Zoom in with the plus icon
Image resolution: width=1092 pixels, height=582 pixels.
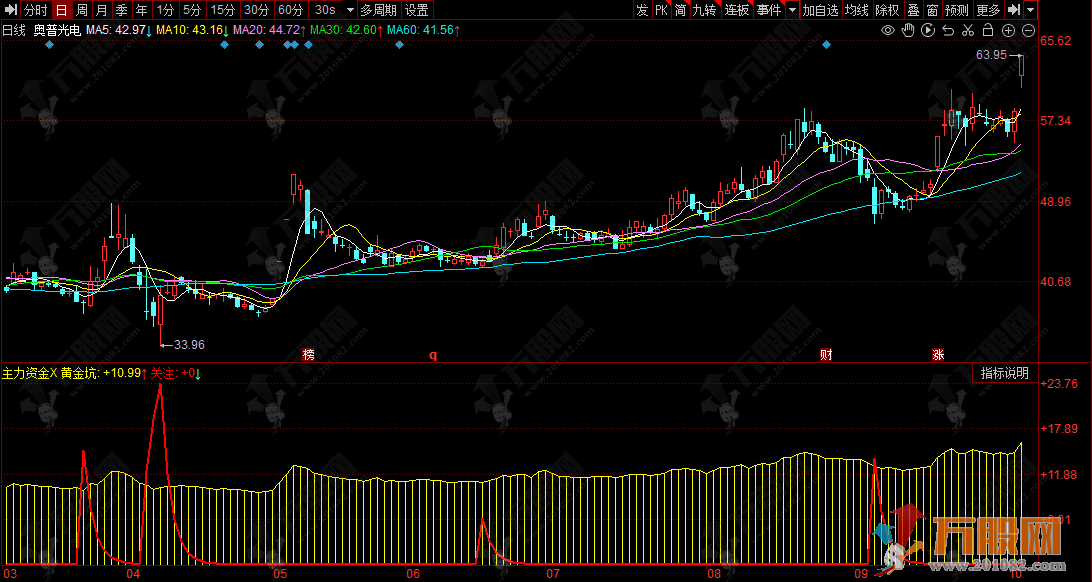pos(1009,31)
